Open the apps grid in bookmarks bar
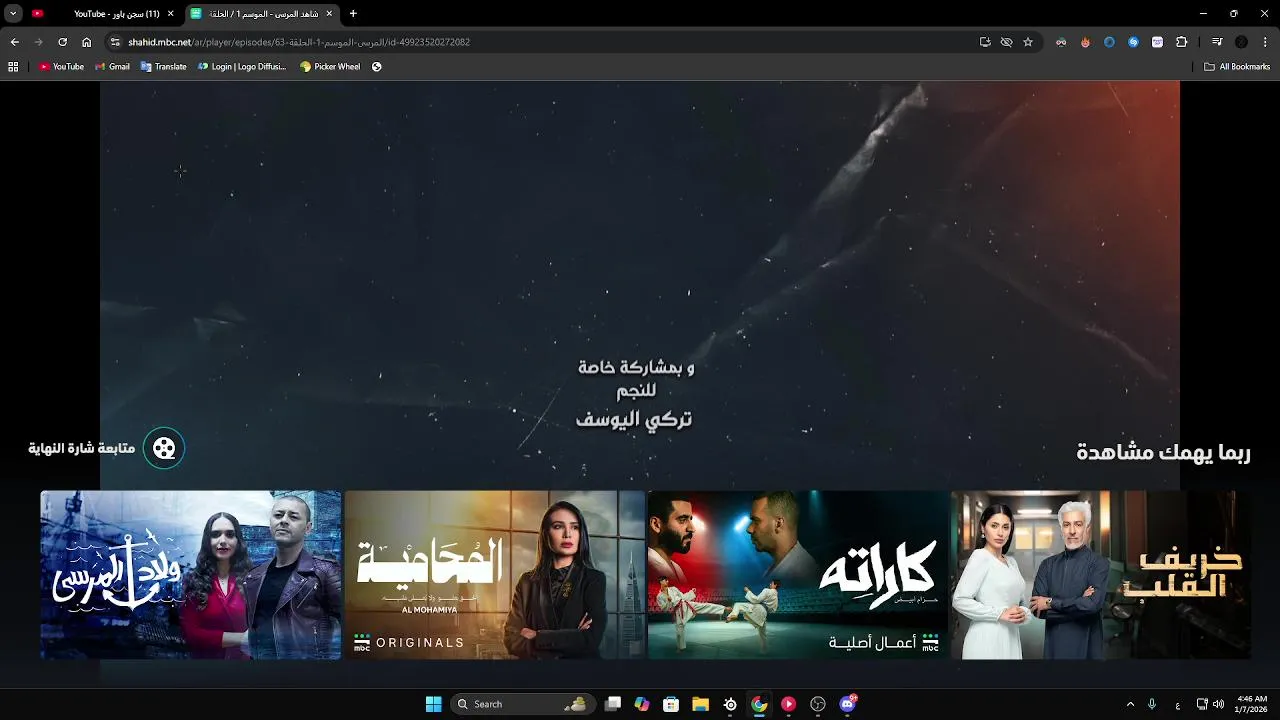The height and width of the screenshot is (720, 1280). click(x=13, y=67)
